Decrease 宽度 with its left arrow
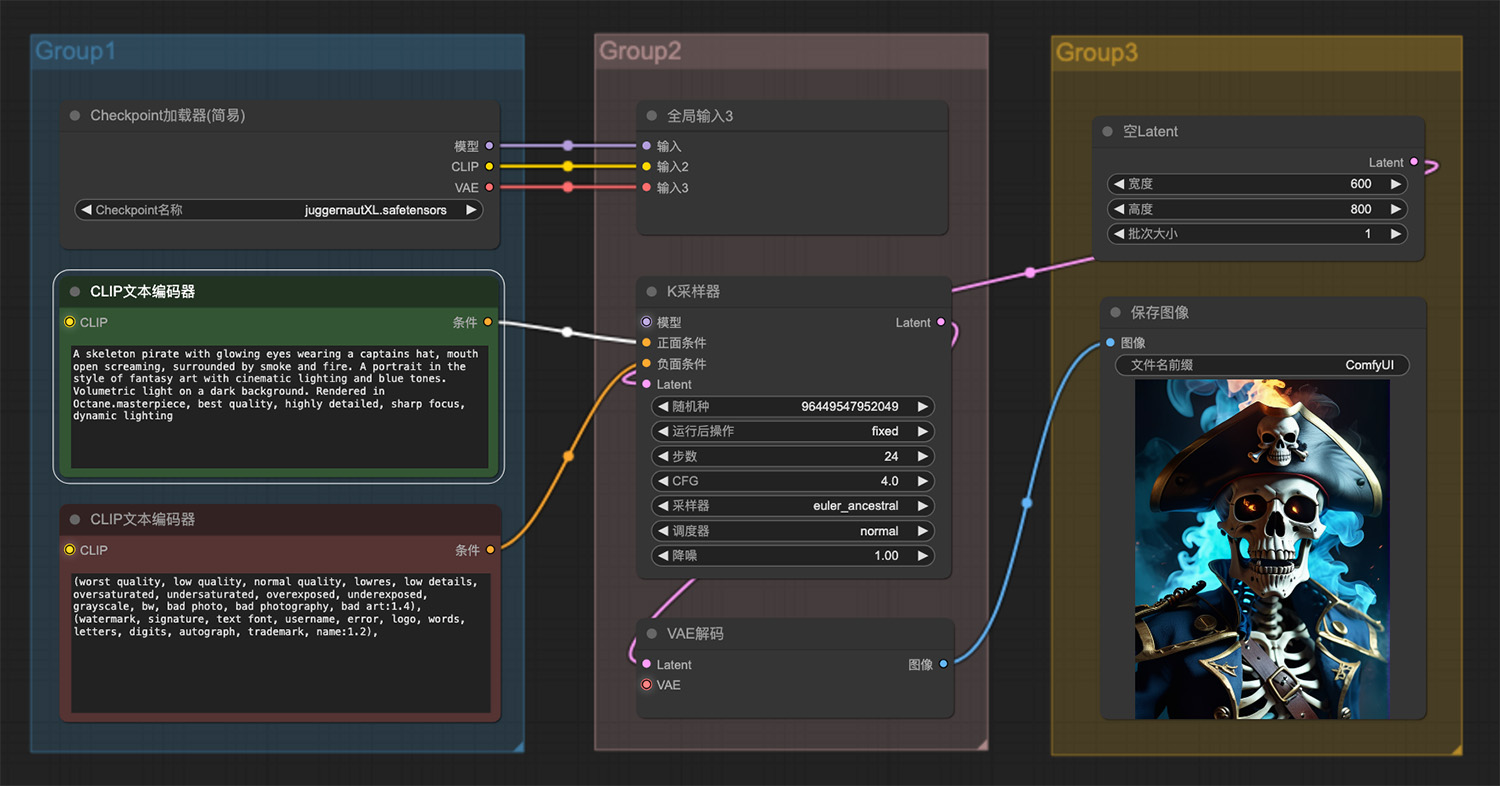Image resolution: width=1500 pixels, height=786 pixels. point(1120,184)
